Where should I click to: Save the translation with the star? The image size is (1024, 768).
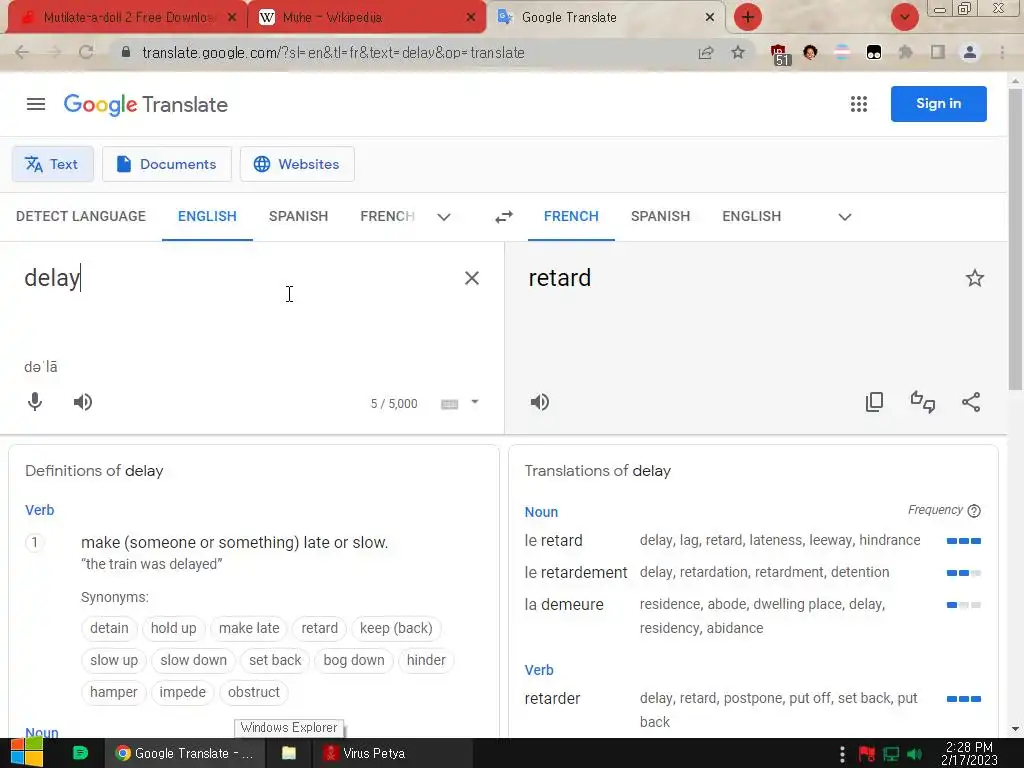click(x=974, y=278)
